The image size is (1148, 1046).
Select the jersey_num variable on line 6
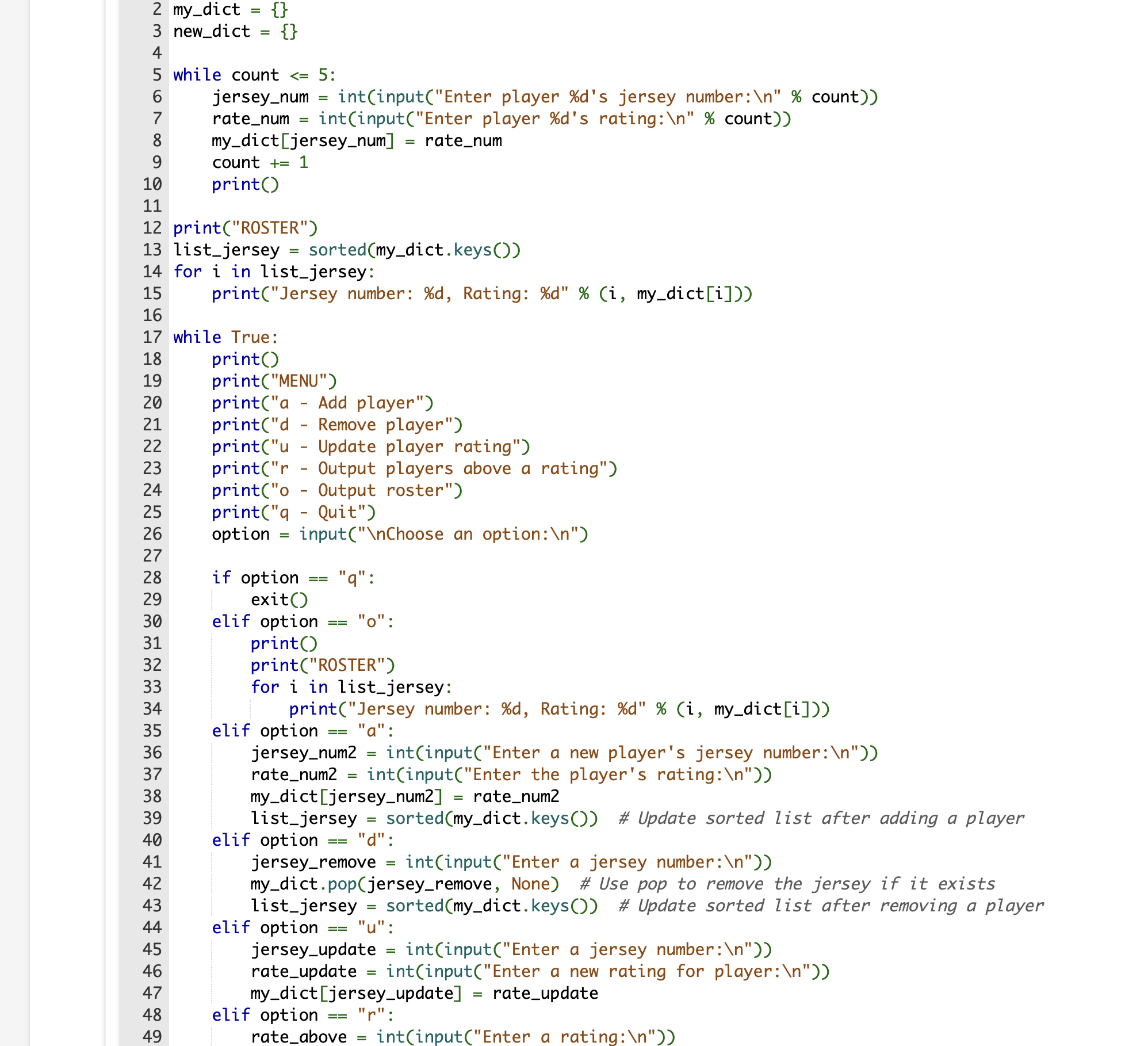(260, 97)
